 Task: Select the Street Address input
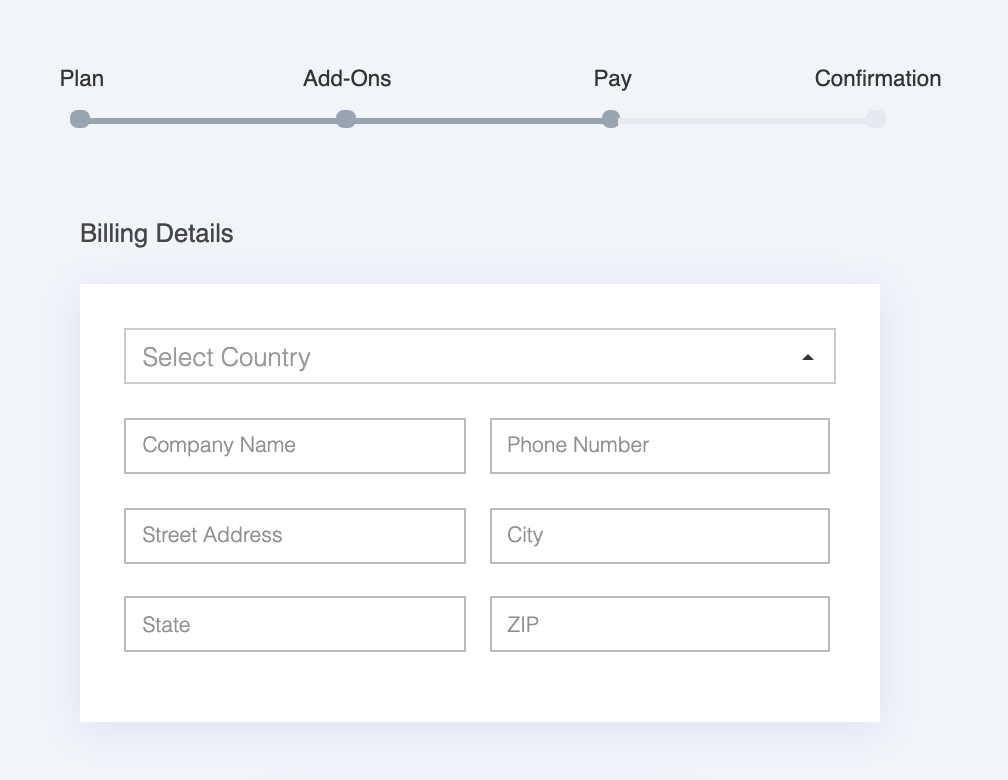295,536
